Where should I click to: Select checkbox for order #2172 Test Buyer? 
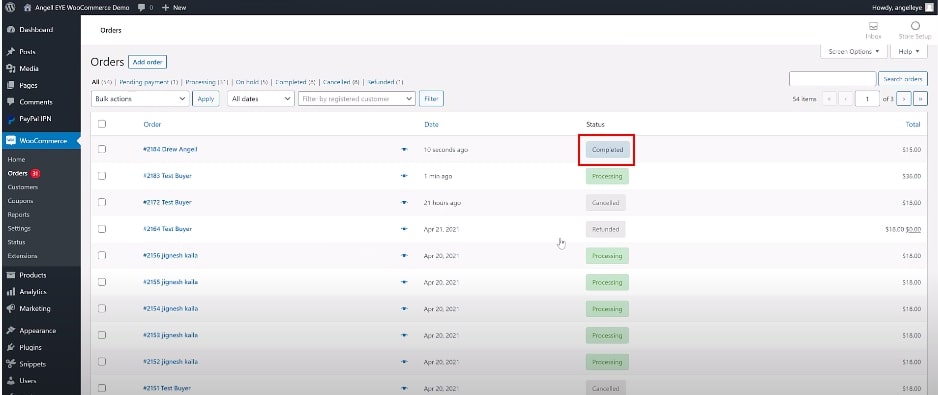click(102, 202)
